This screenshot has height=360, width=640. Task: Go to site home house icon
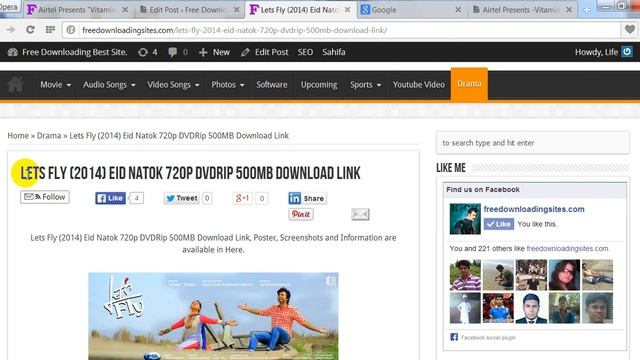click(x=16, y=84)
